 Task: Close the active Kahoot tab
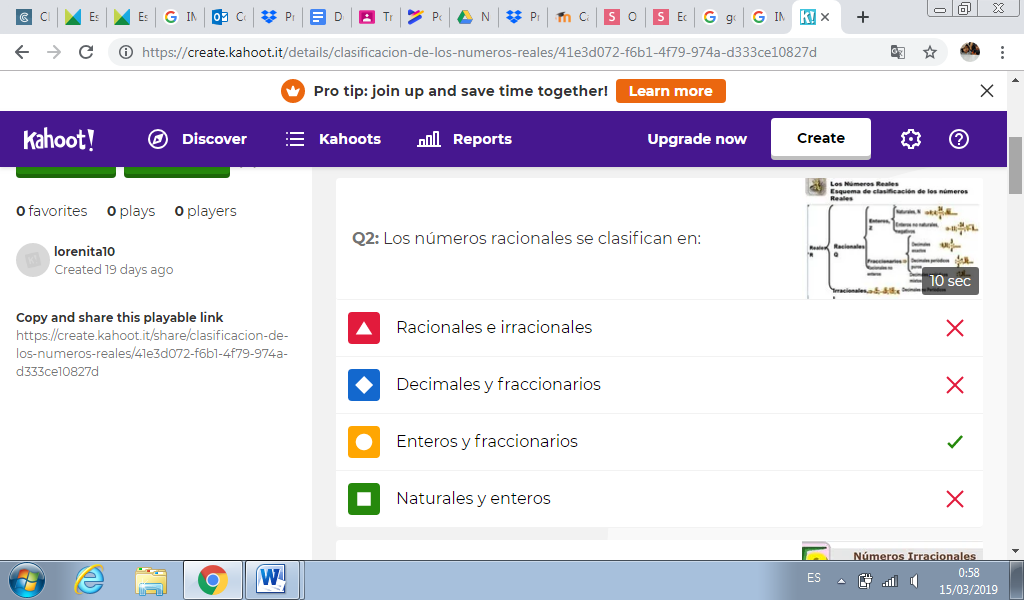[825, 17]
